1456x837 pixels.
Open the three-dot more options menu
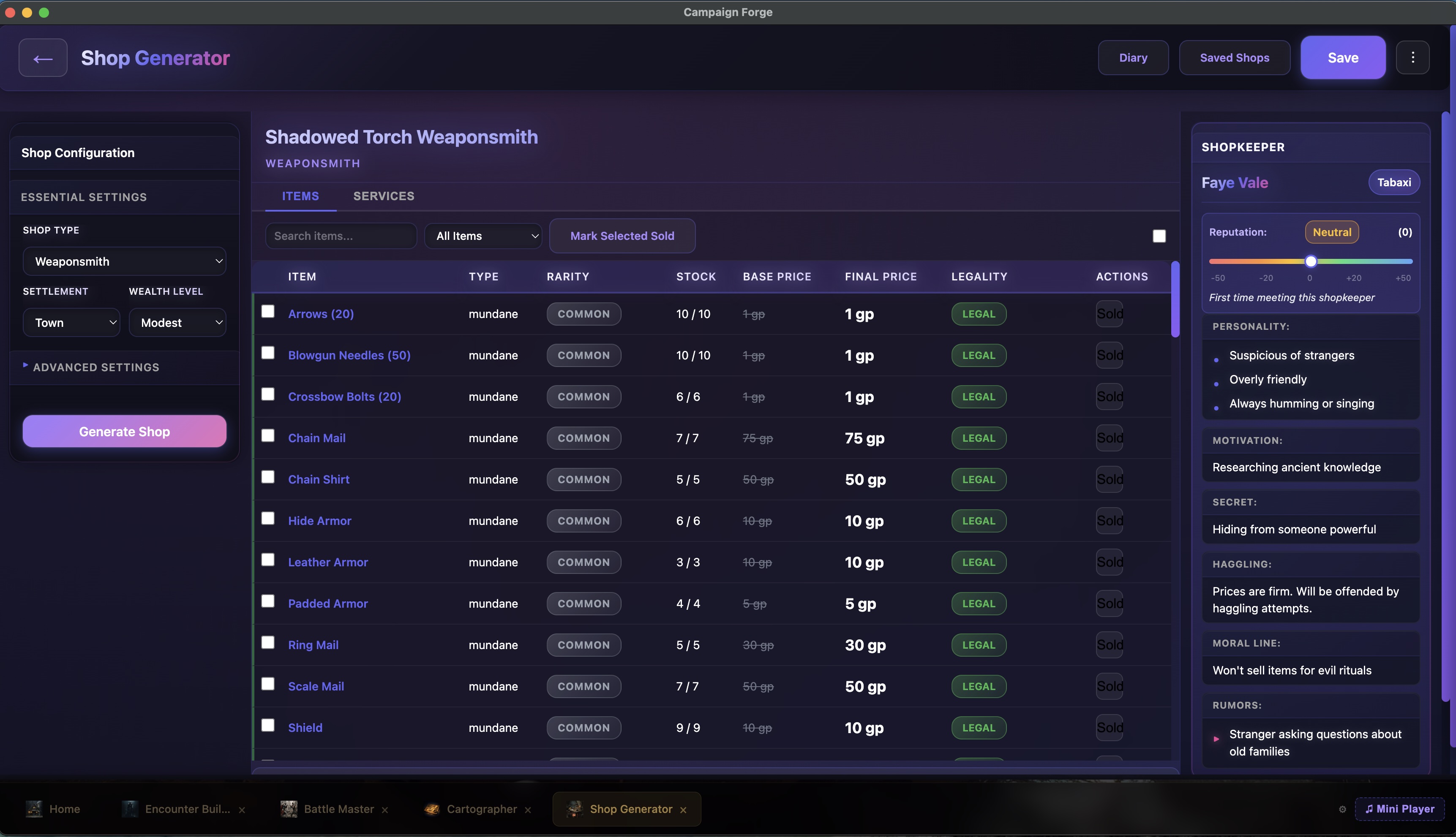[1412, 57]
